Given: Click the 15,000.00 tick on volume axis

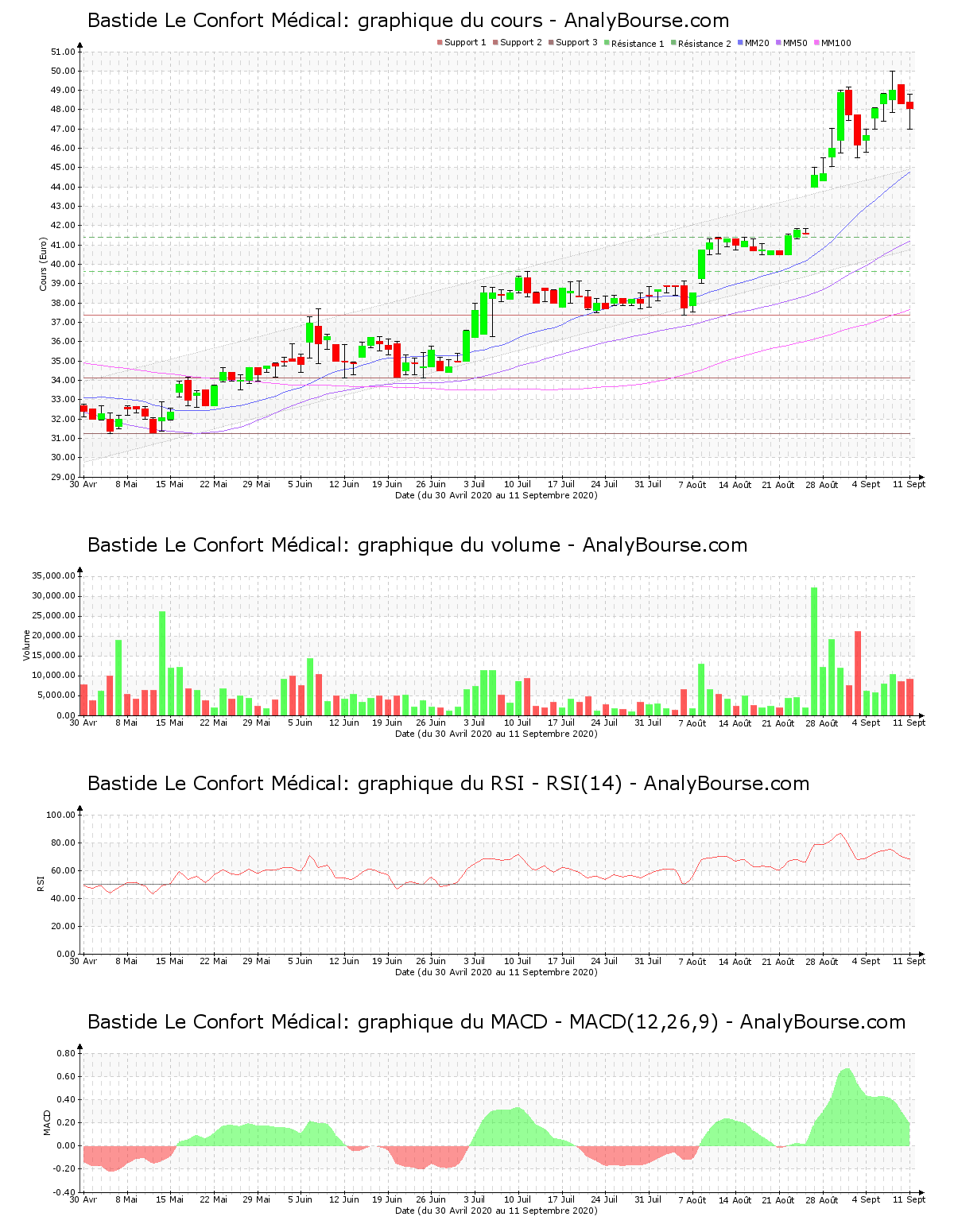Looking at the screenshot, I should coord(54,656).
